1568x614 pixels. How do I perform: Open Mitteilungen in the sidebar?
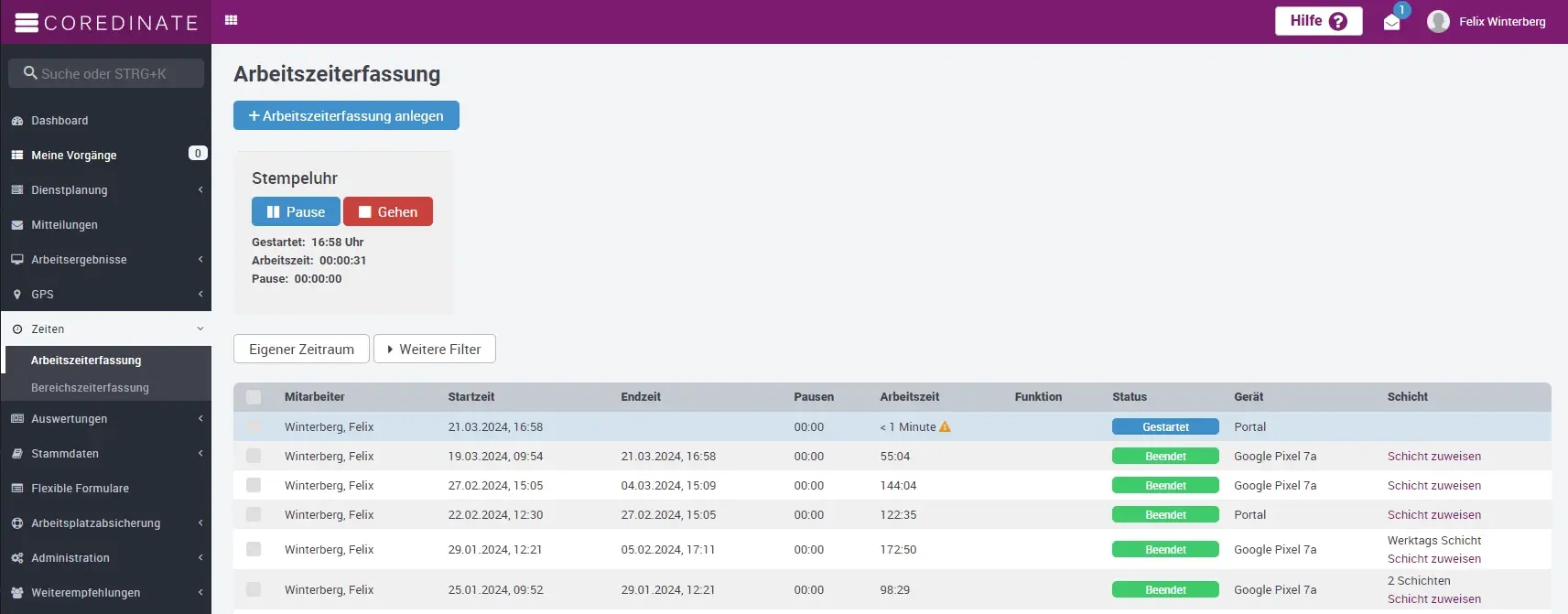point(64,225)
